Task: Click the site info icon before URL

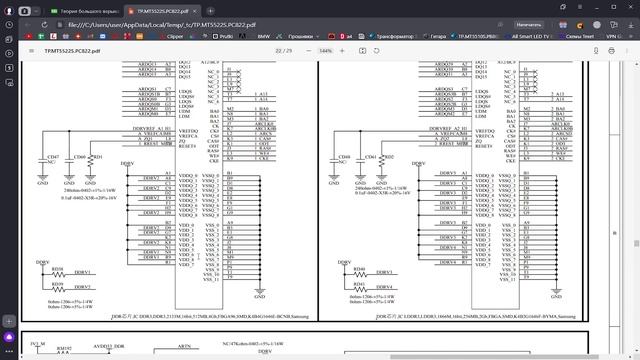Action: pyautogui.click(x=60, y=25)
